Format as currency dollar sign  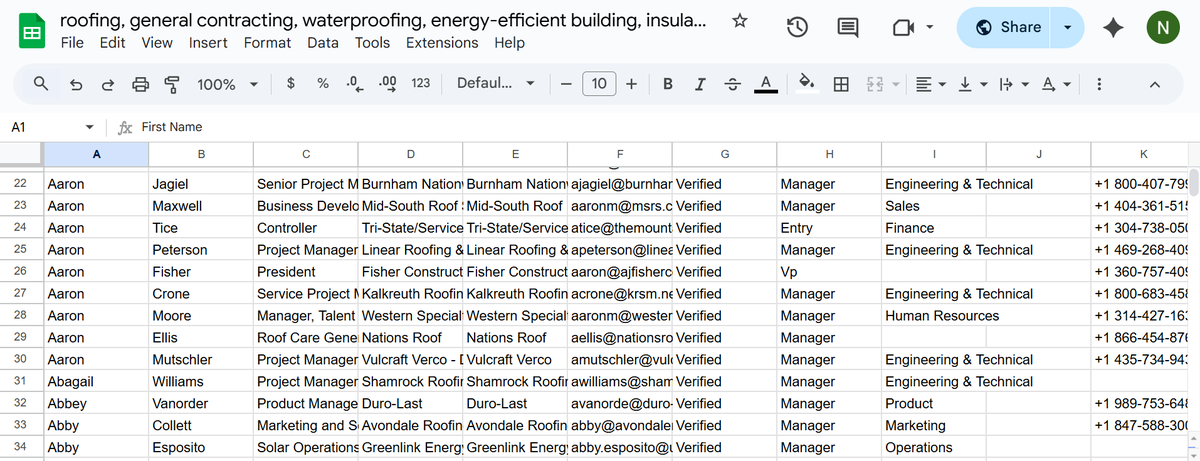pos(290,84)
